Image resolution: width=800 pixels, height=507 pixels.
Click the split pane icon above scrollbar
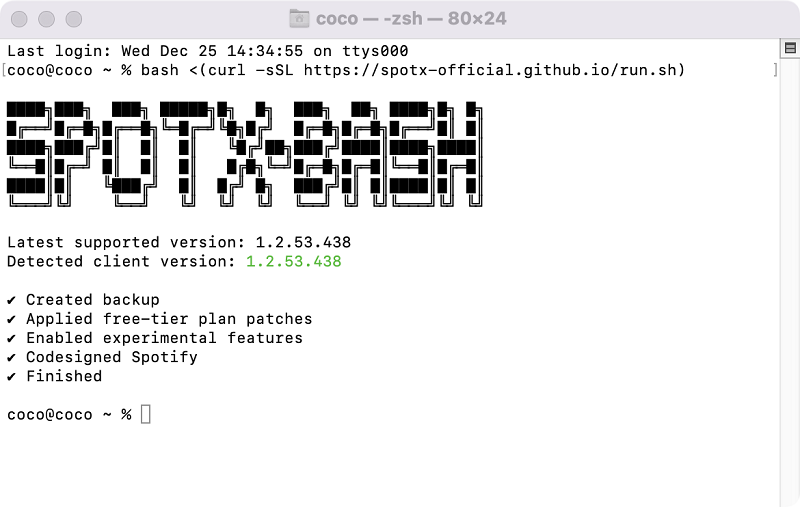pyautogui.click(x=788, y=50)
